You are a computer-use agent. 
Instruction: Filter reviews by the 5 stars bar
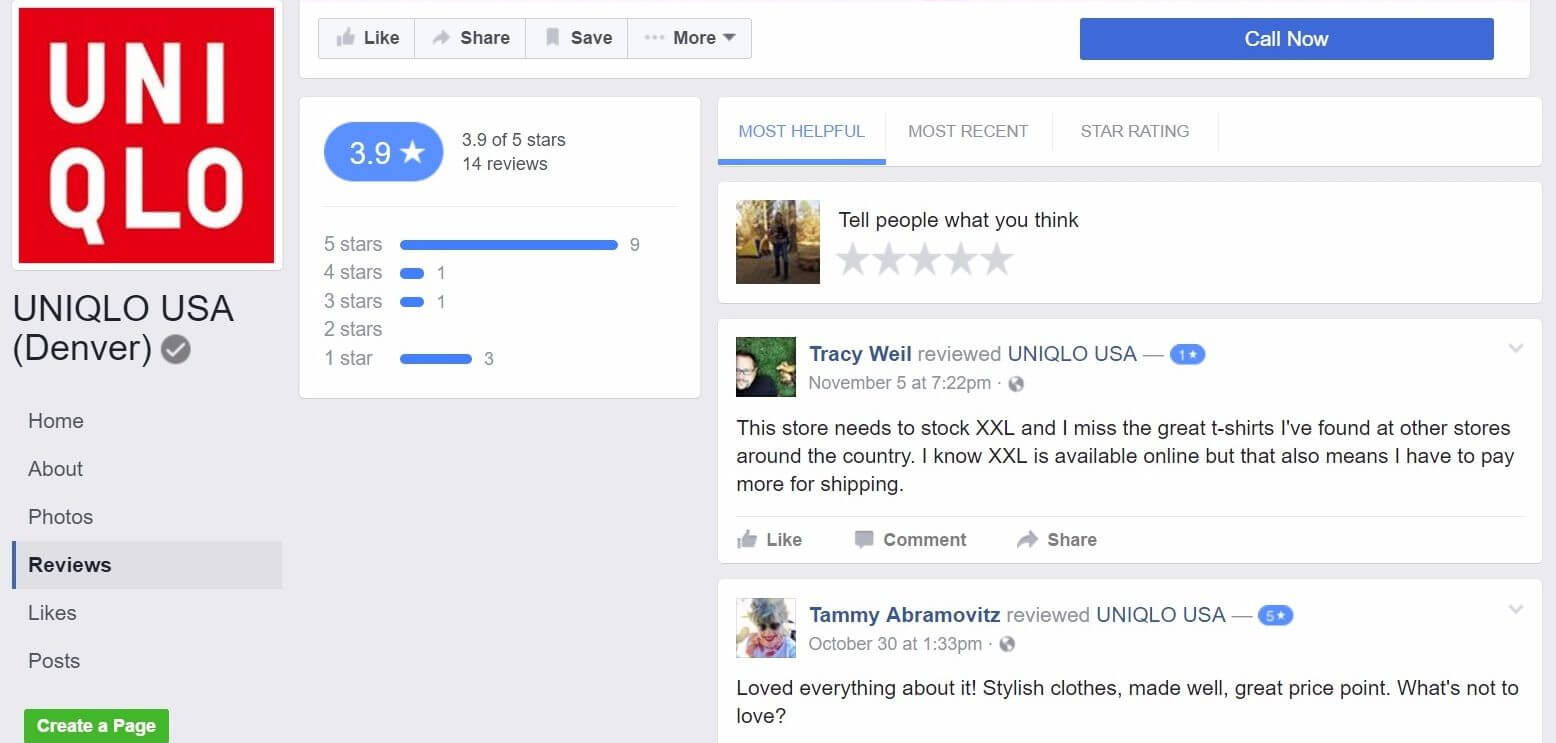[x=508, y=245]
